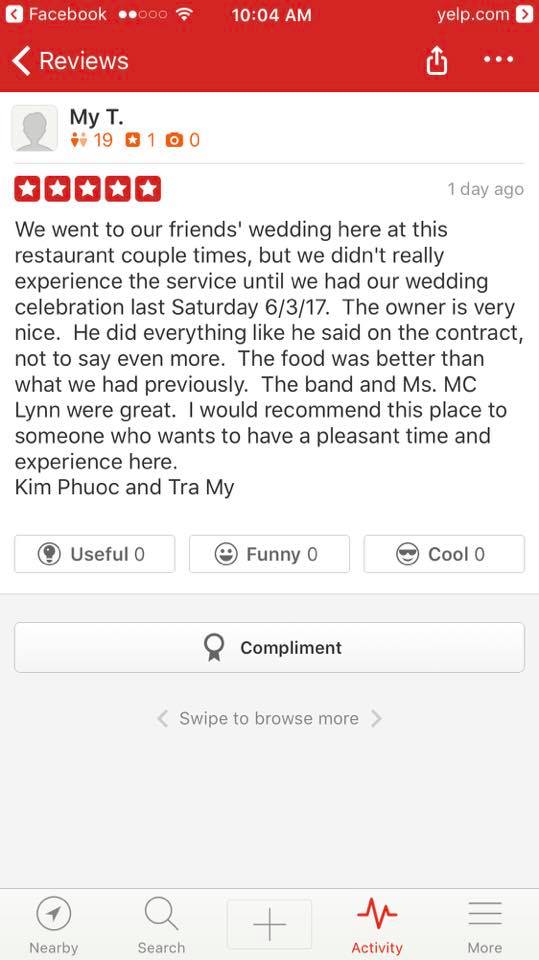Screen dimensions: 539x960
Task: Open reviewer name My T.
Action: point(96,116)
